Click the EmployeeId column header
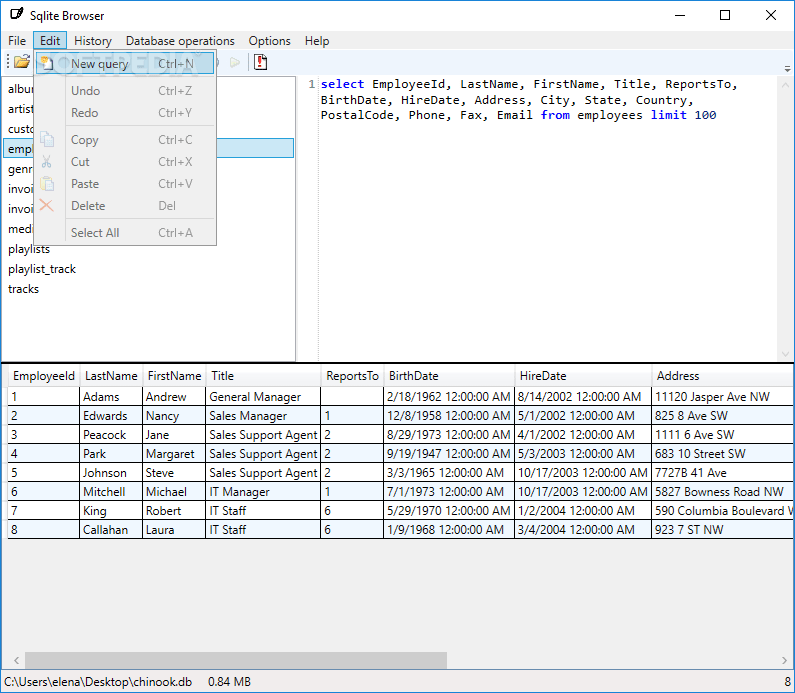Viewport: 795px width, 693px height. tap(44, 376)
